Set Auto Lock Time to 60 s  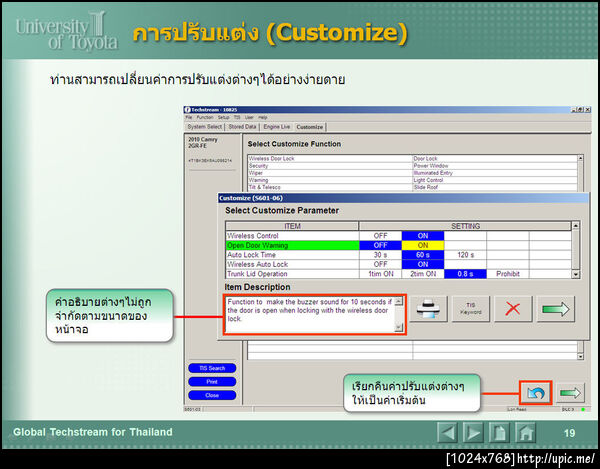click(x=423, y=255)
